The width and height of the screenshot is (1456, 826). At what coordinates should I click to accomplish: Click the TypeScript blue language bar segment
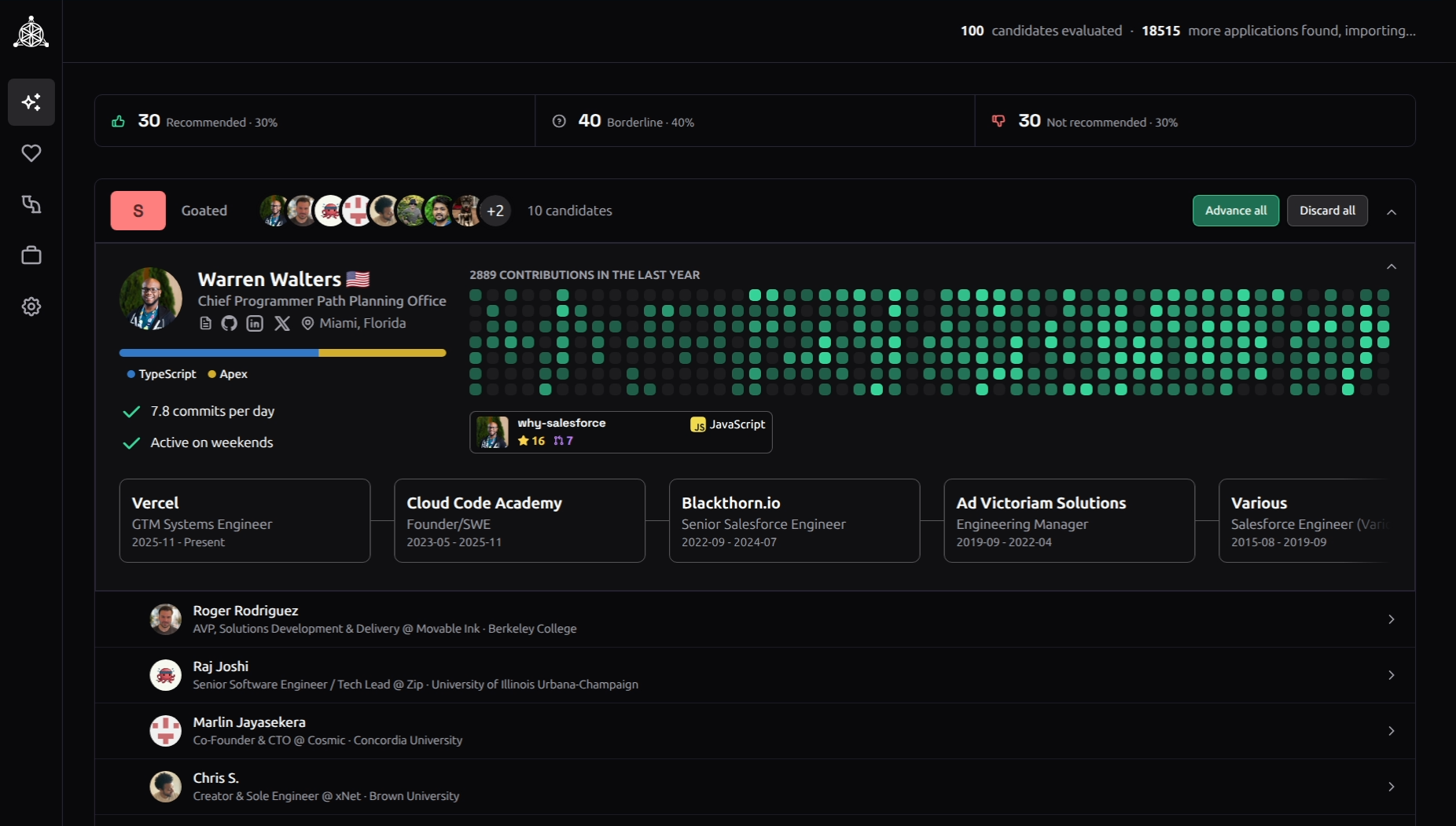click(x=219, y=353)
